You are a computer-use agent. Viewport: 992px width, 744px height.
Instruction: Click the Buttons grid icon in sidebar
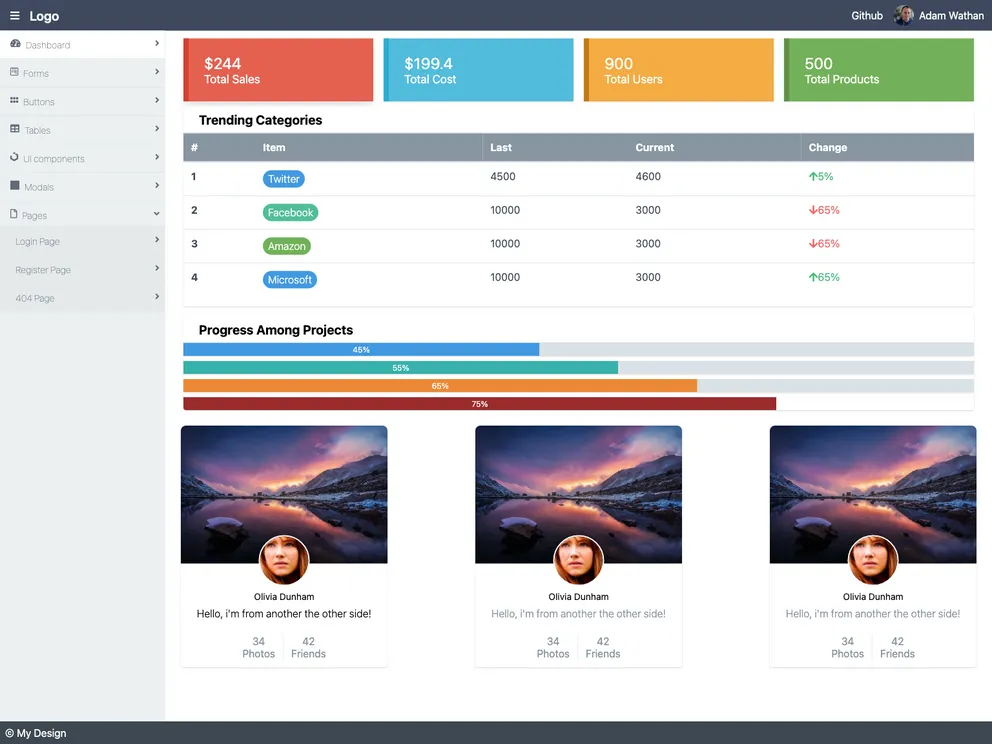pos(14,101)
